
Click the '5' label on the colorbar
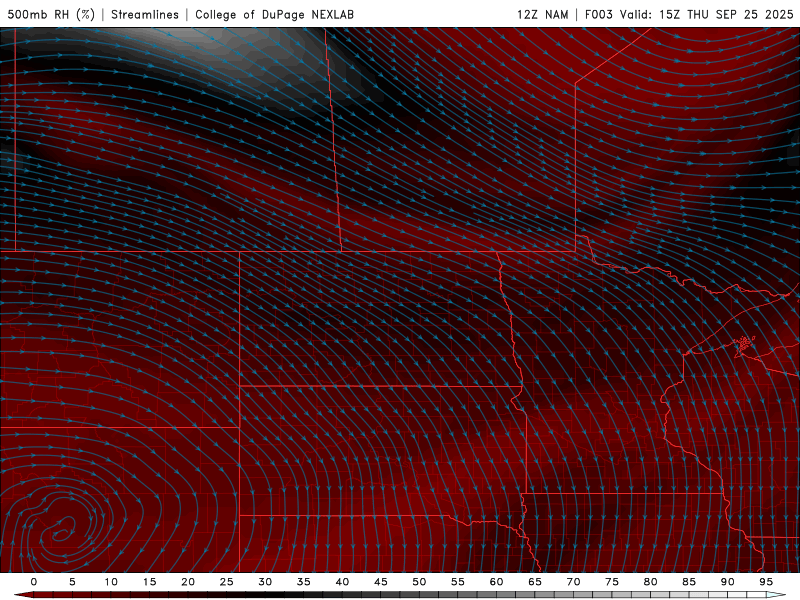click(72, 582)
